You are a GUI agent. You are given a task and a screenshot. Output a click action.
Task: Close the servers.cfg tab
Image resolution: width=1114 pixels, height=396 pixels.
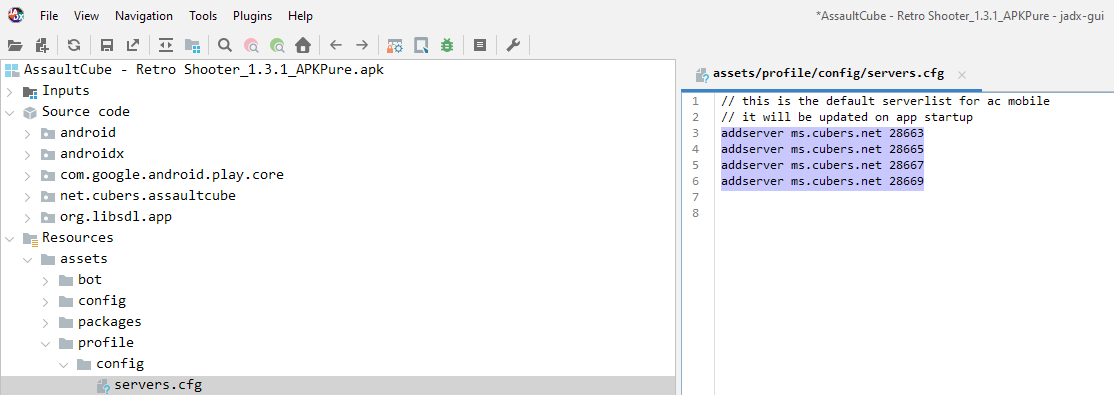point(962,75)
